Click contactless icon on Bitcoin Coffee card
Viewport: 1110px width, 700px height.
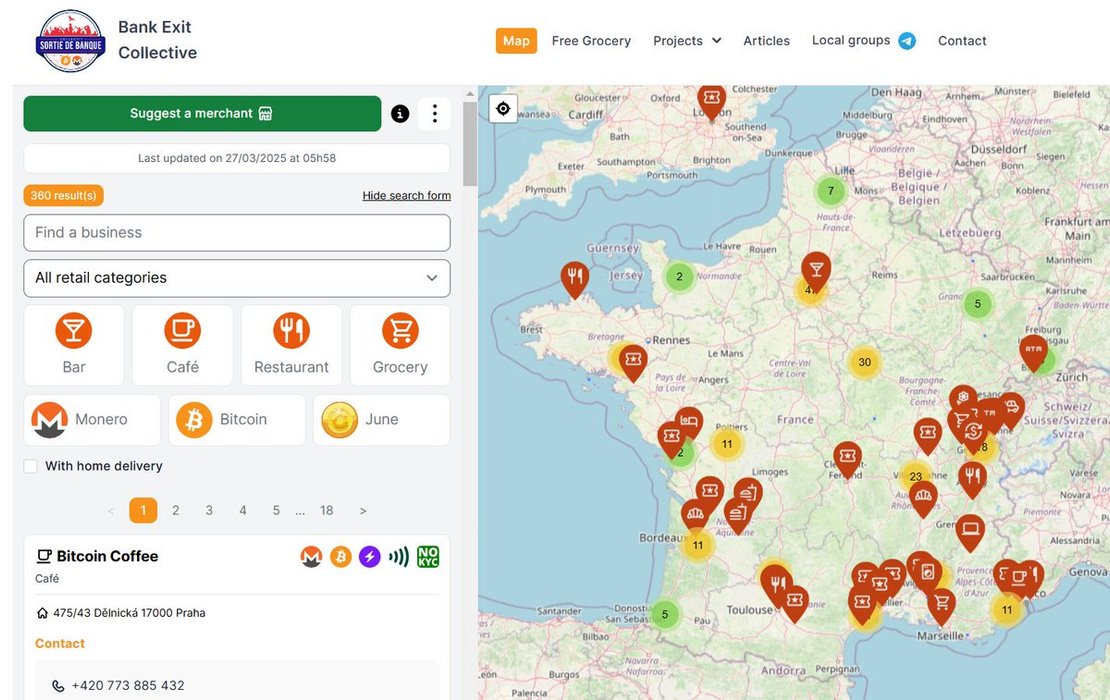399,557
